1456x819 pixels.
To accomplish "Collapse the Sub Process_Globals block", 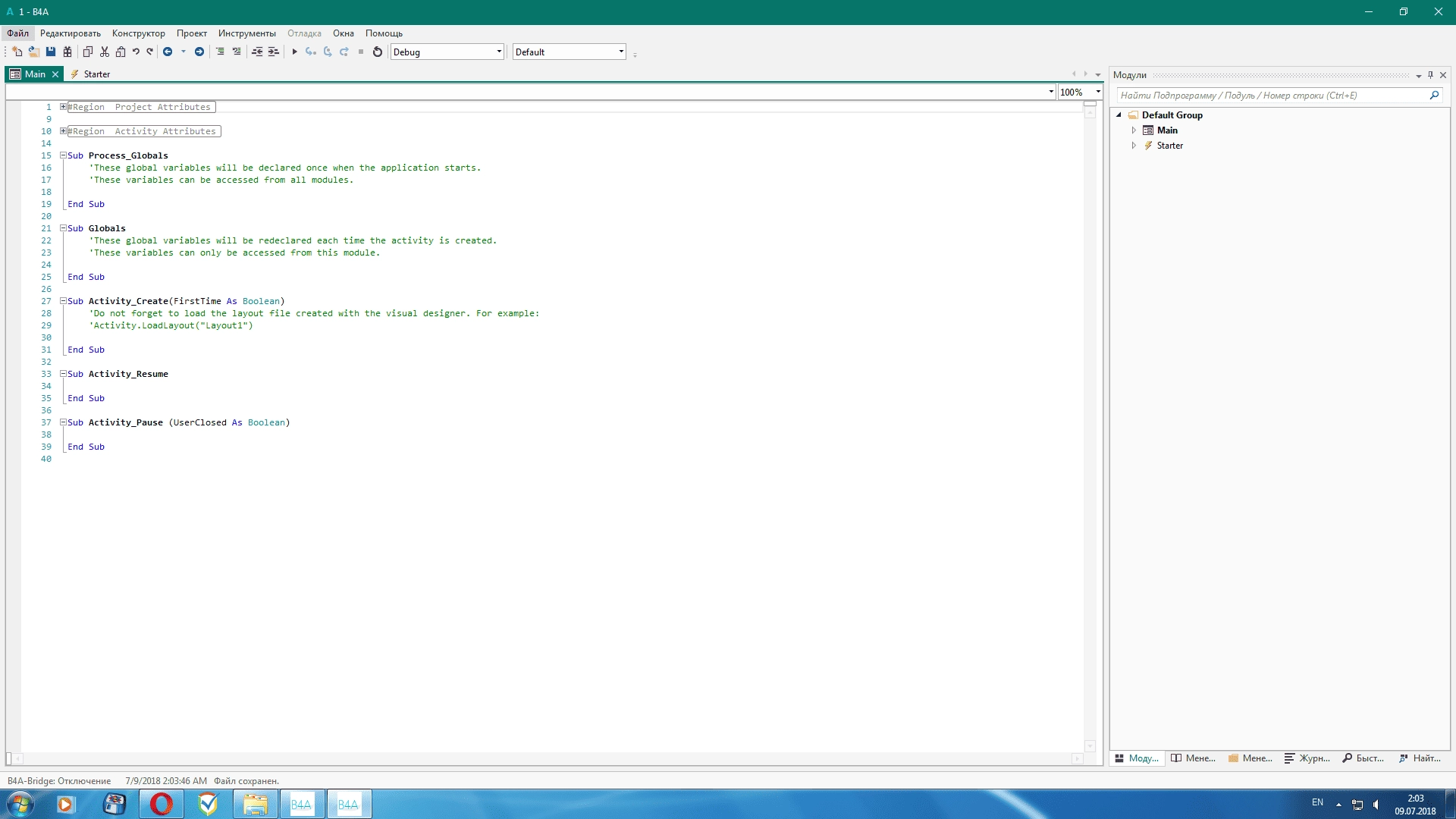I will pyautogui.click(x=64, y=155).
